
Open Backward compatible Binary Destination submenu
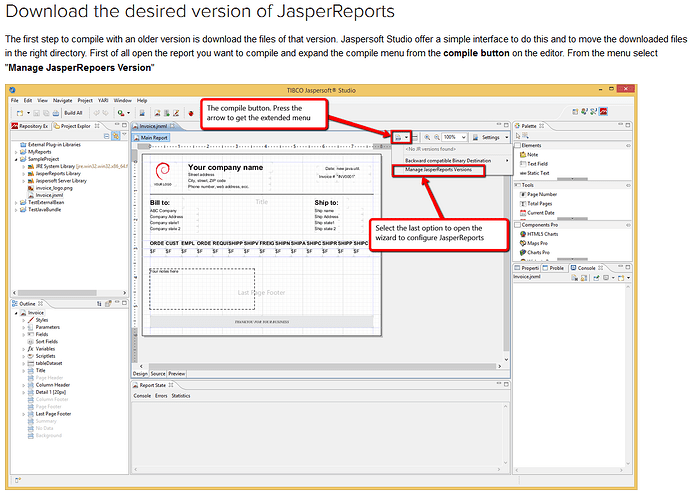coord(456,161)
